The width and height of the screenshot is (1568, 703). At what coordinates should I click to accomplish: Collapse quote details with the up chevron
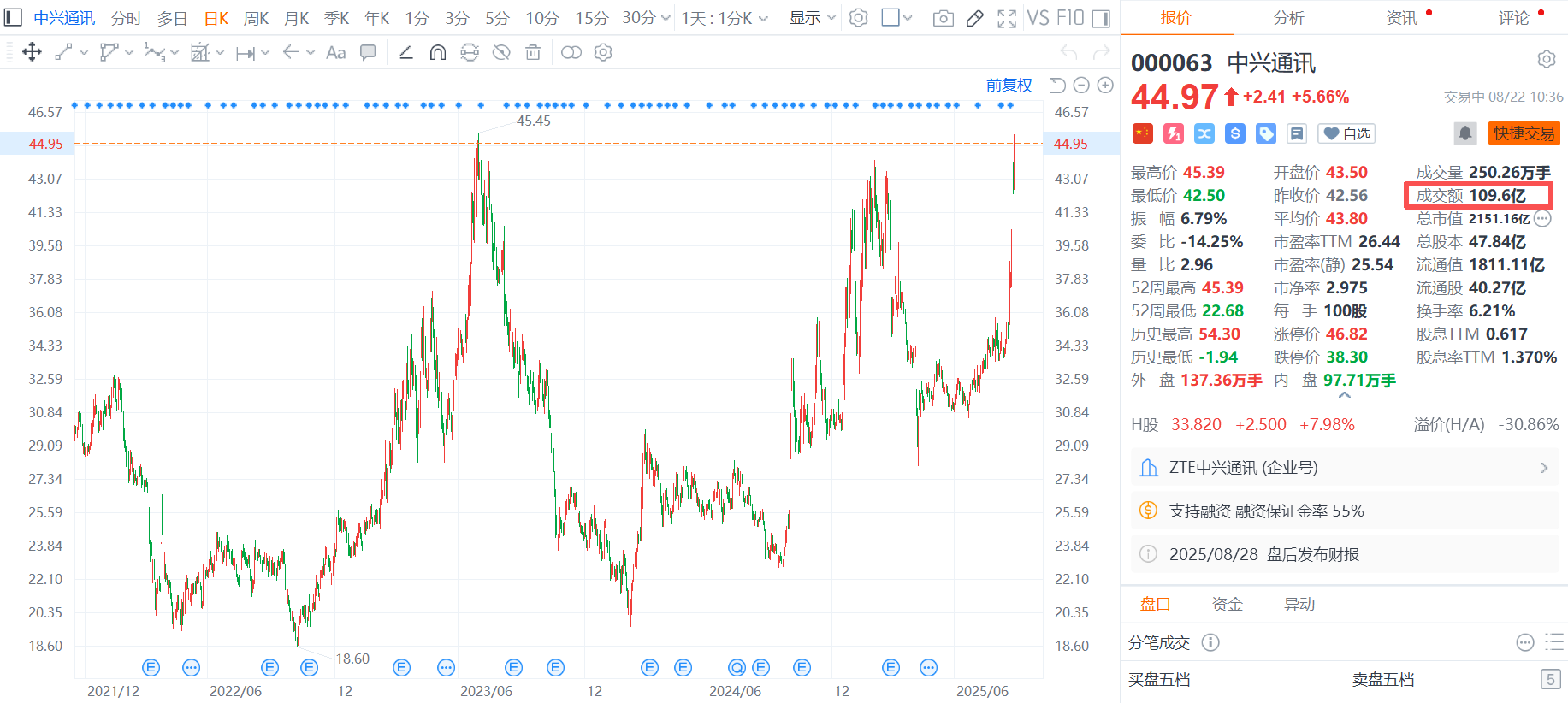[x=1345, y=396]
